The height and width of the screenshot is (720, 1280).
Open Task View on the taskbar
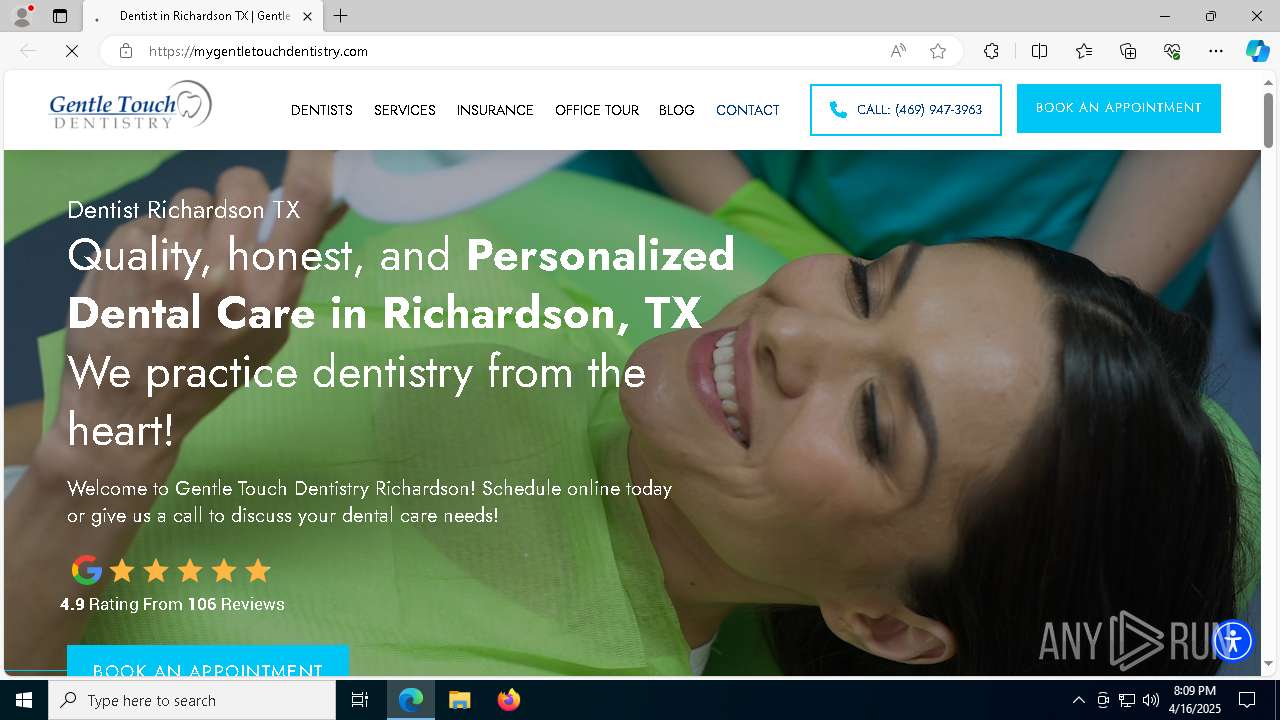coord(360,700)
